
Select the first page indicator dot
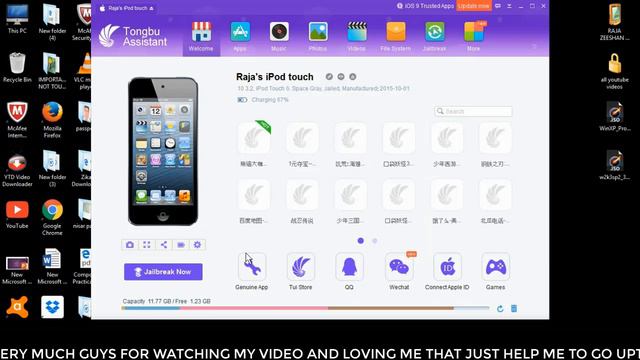point(360,241)
